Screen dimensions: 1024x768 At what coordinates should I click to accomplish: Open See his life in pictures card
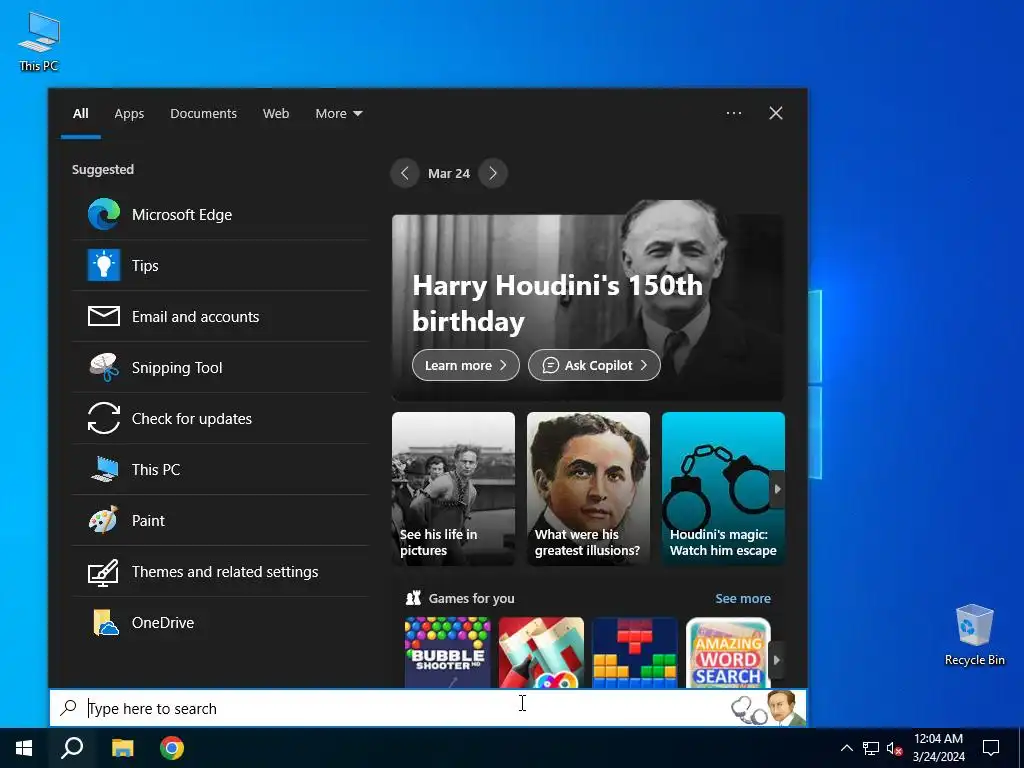click(453, 488)
